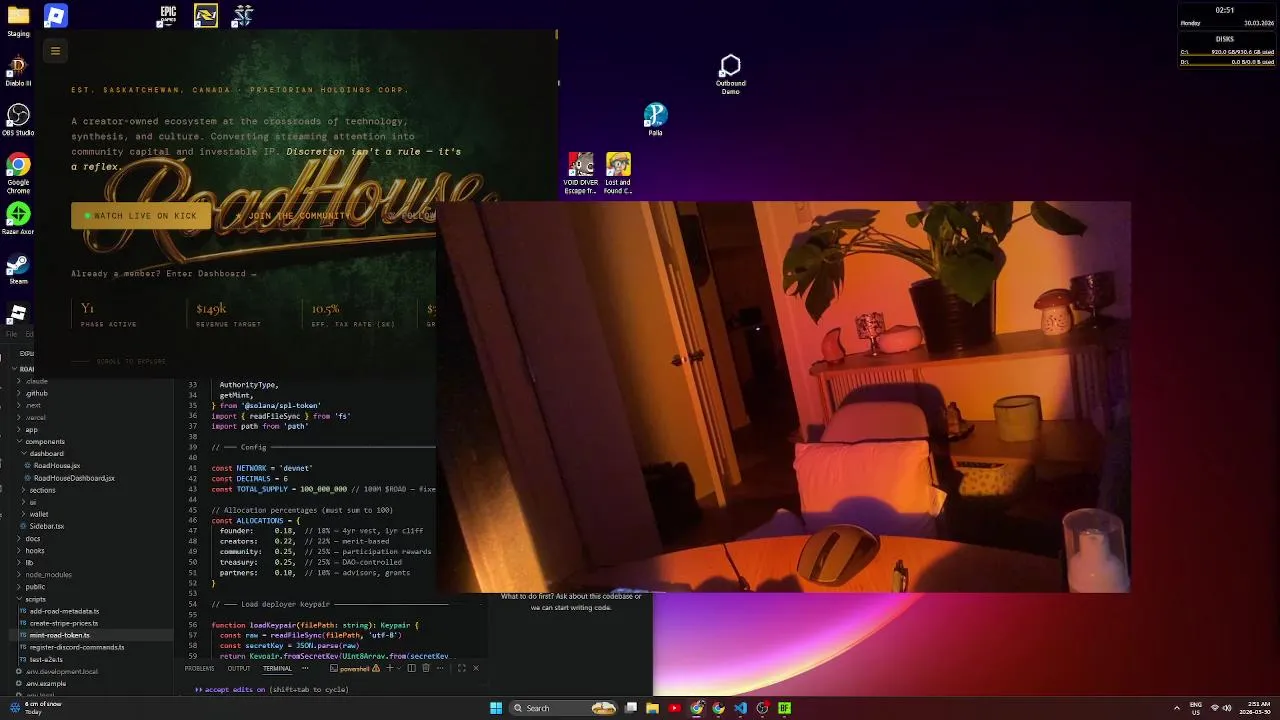Show hidden system tray icons
Screen dimensions: 1280x720
[x=1177, y=708]
